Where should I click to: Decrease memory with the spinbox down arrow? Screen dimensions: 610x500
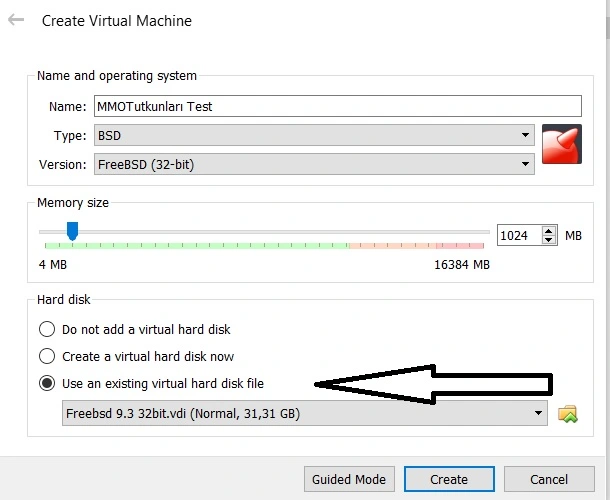(x=549, y=240)
